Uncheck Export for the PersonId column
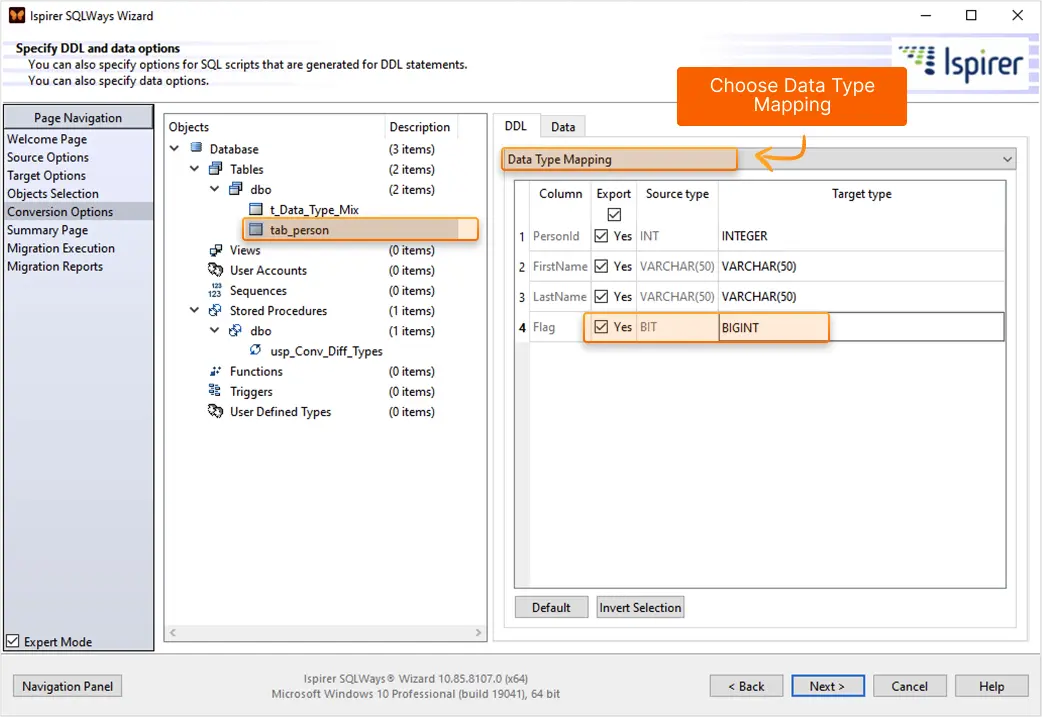Viewport: 1042px width, 717px height. [x=601, y=236]
